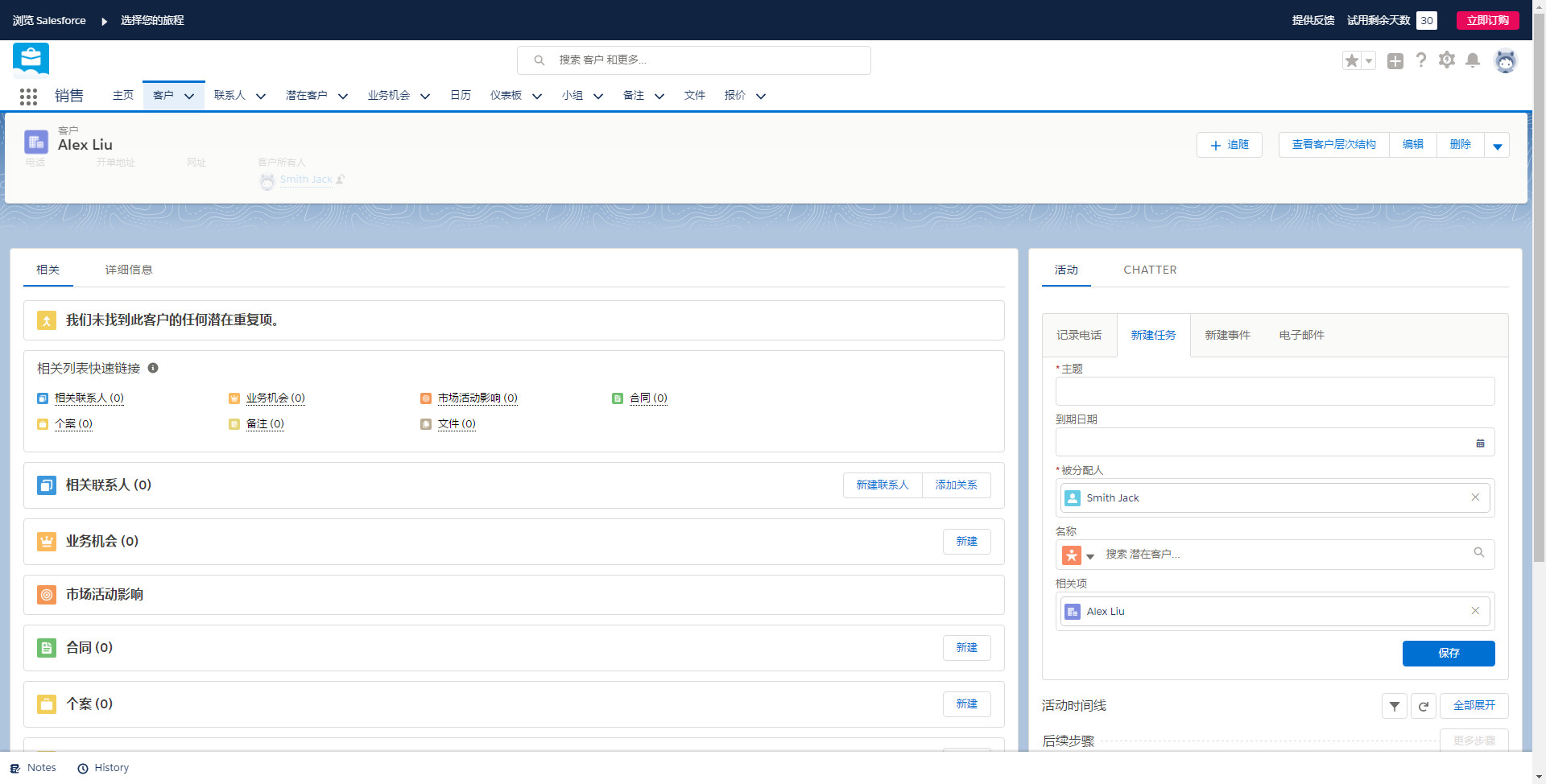Screen dimensions: 1546x784
Task: Select the 记录电话 activity tab
Action: tap(1079, 335)
